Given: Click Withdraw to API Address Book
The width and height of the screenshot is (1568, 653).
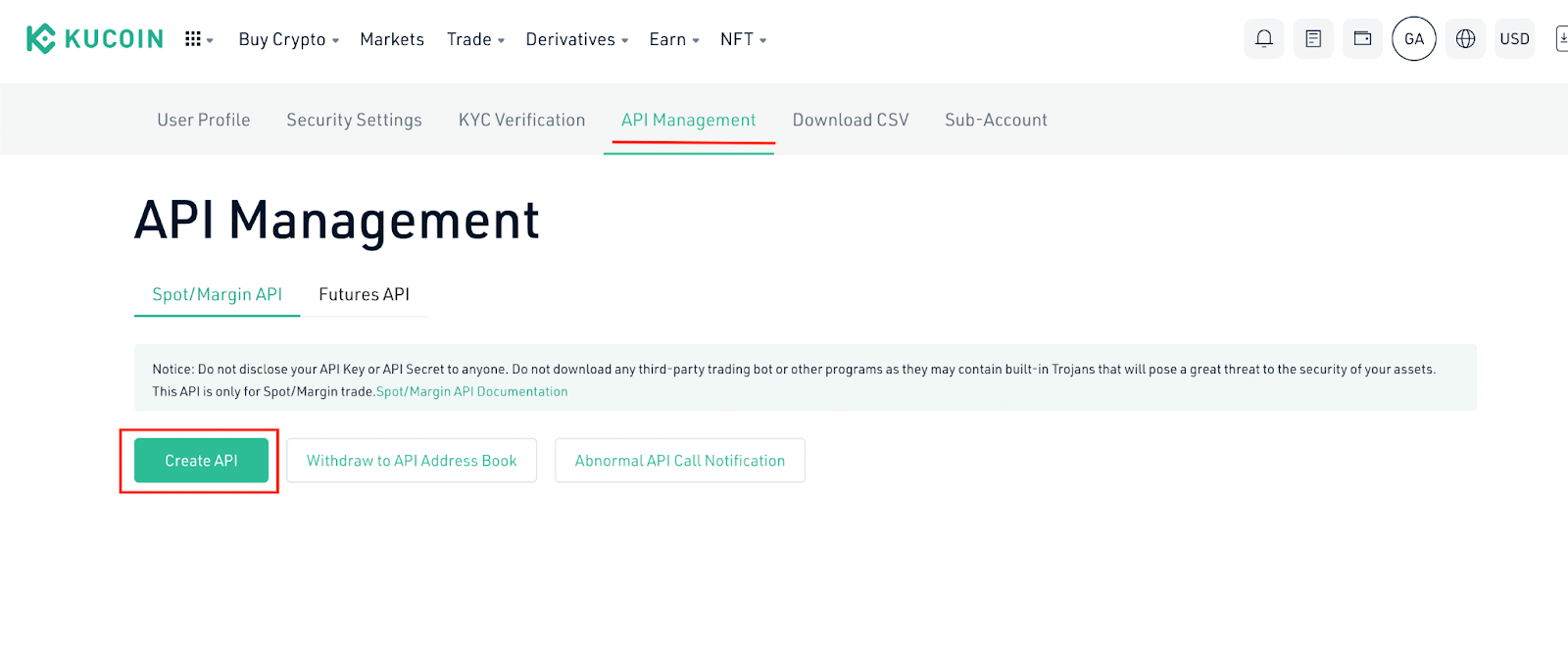Looking at the screenshot, I should [x=412, y=460].
